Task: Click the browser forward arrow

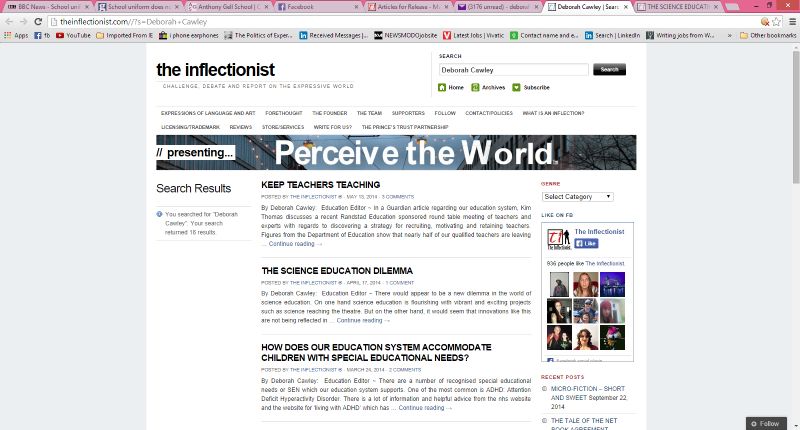Action: (23, 22)
